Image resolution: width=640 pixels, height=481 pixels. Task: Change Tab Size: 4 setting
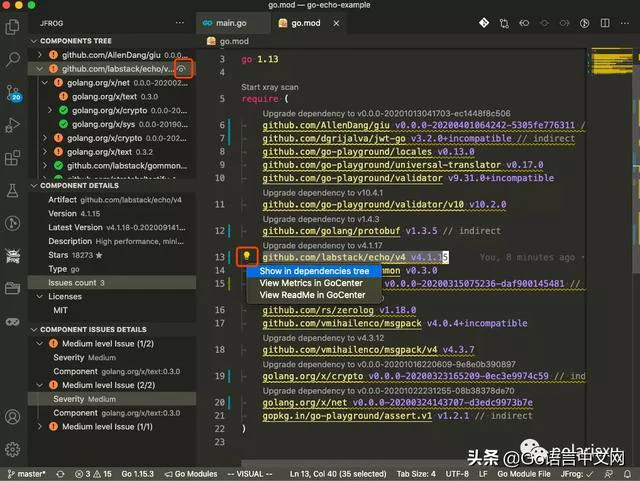(416, 474)
